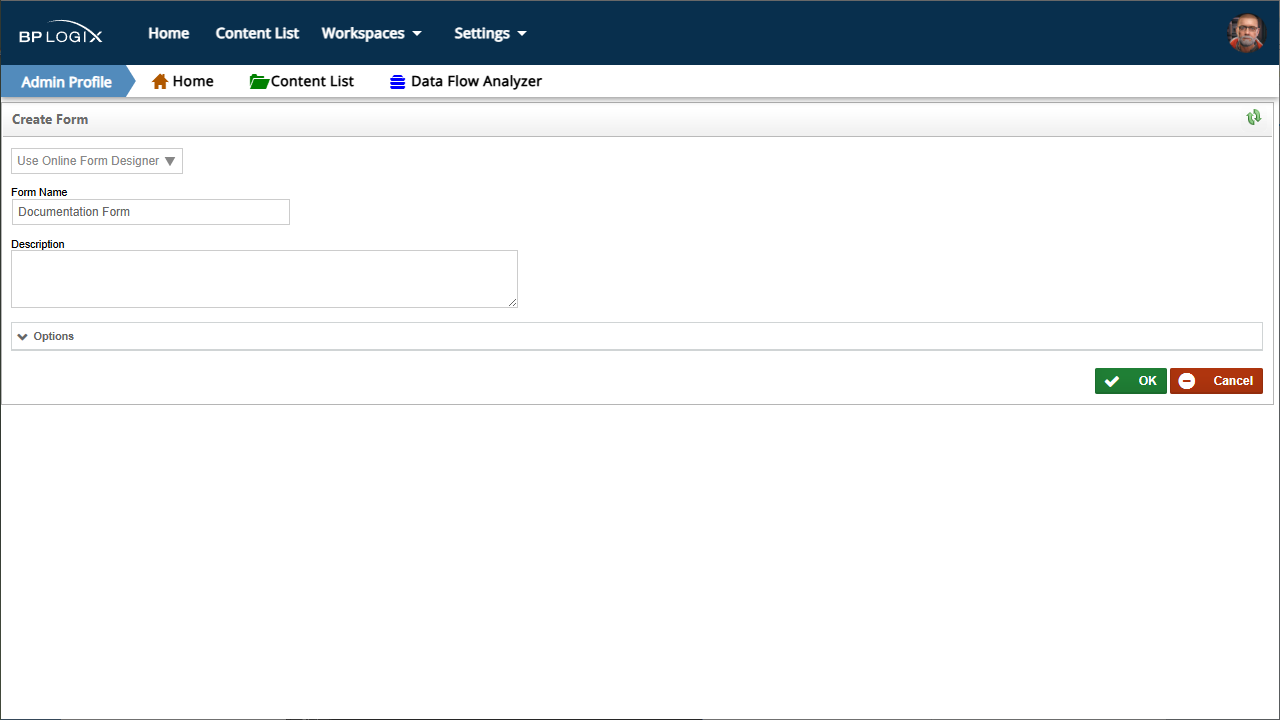Click the Description label
Viewport: 1280px width, 720px height.
38,244
